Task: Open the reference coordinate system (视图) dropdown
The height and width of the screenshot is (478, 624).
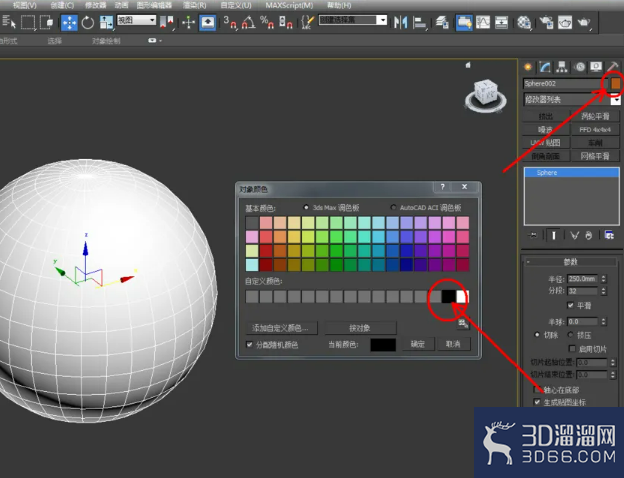Action: coord(136,20)
